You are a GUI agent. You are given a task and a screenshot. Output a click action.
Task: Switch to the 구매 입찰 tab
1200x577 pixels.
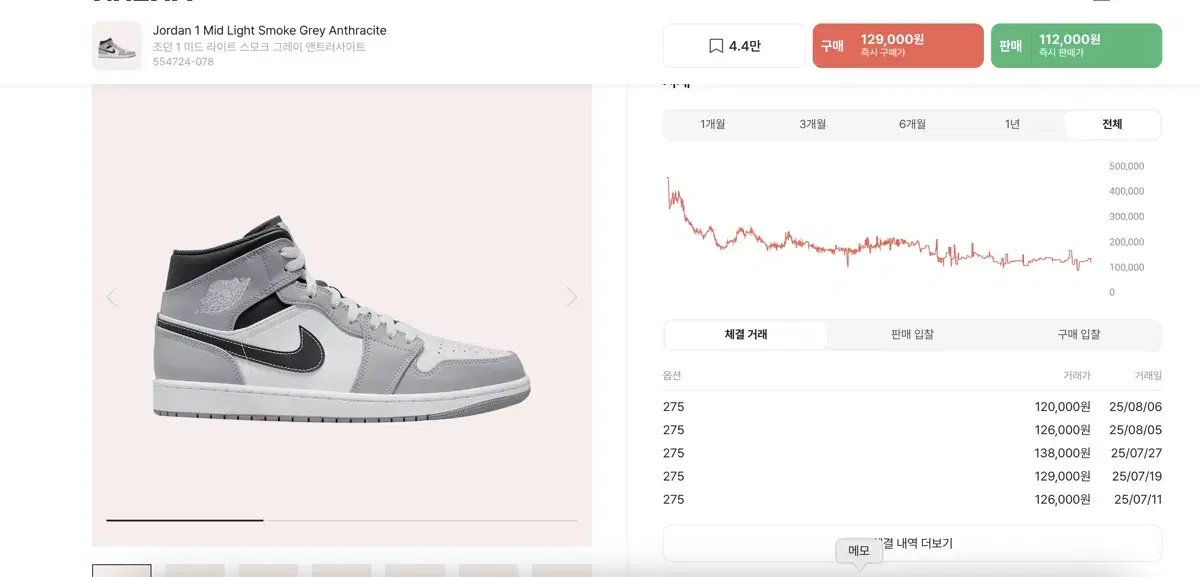[x=1079, y=335]
